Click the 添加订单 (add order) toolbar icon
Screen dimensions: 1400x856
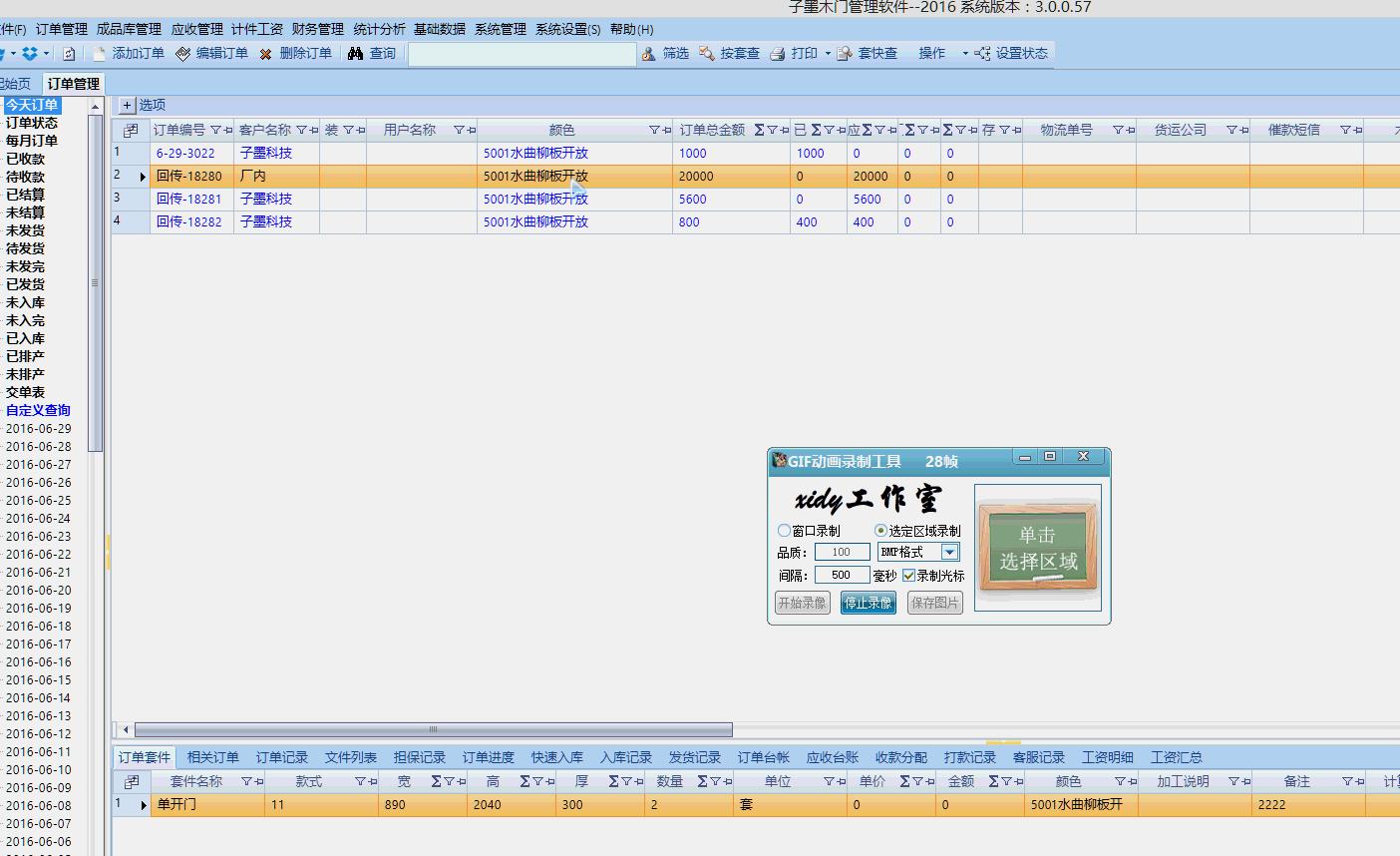click(100, 54)
